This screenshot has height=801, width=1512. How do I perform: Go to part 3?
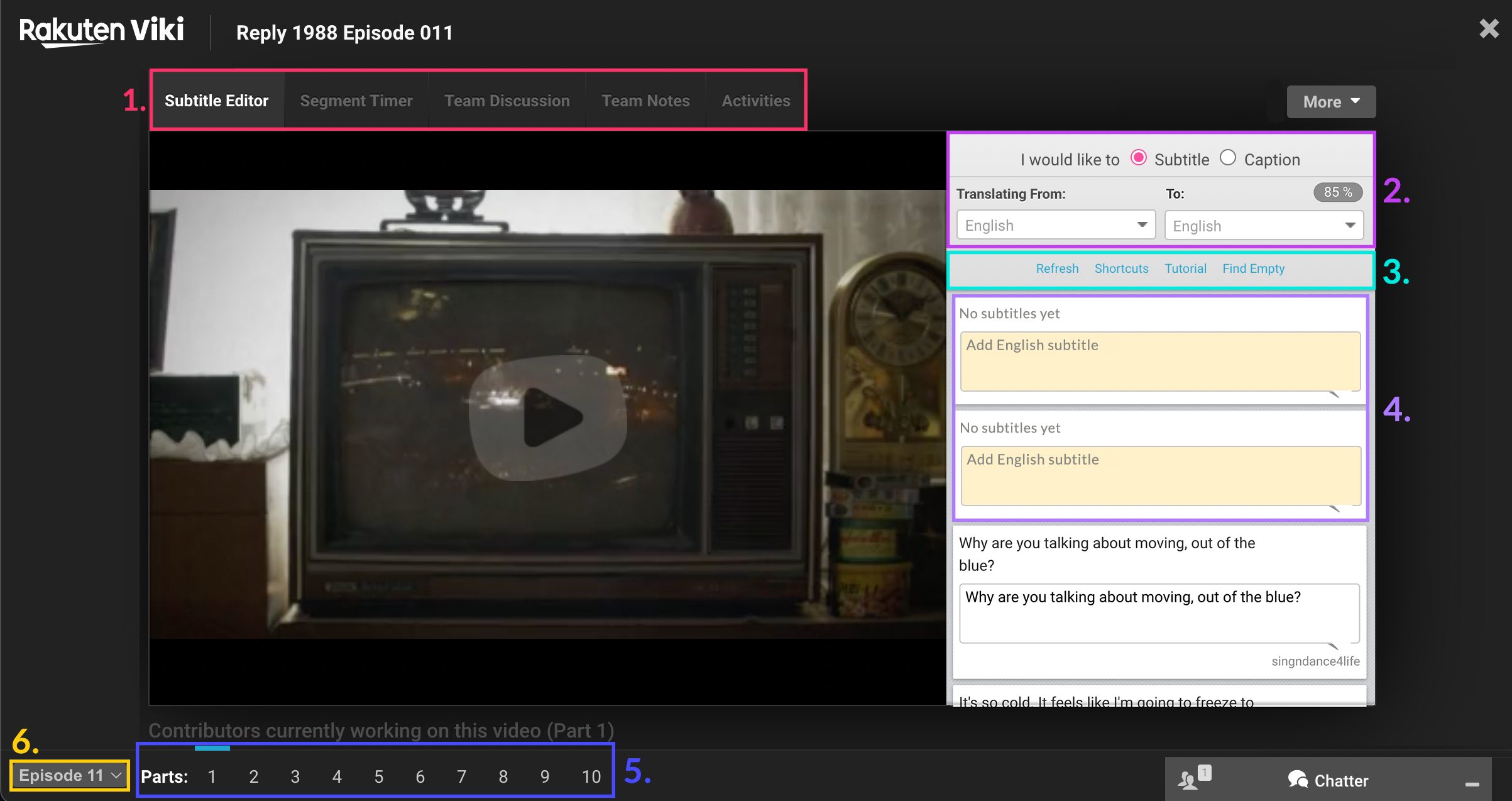(295, 776)
